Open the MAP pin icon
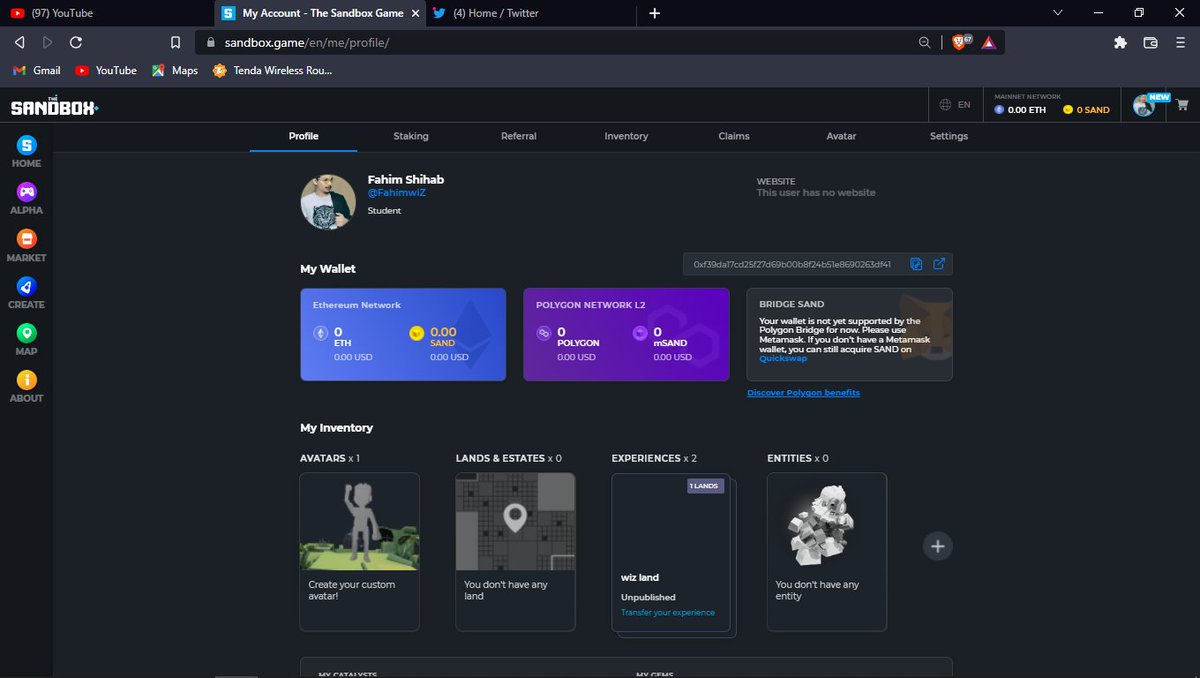The height and width of the screenshot is (678, 1200). click(x=26, y=332)
